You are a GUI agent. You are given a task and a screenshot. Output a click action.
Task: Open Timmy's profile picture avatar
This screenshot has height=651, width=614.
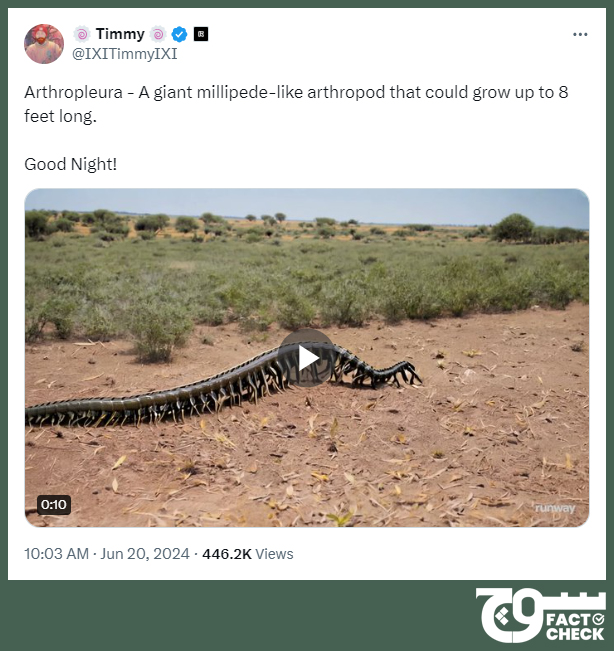pyautogui.click(x=44, y=44)
